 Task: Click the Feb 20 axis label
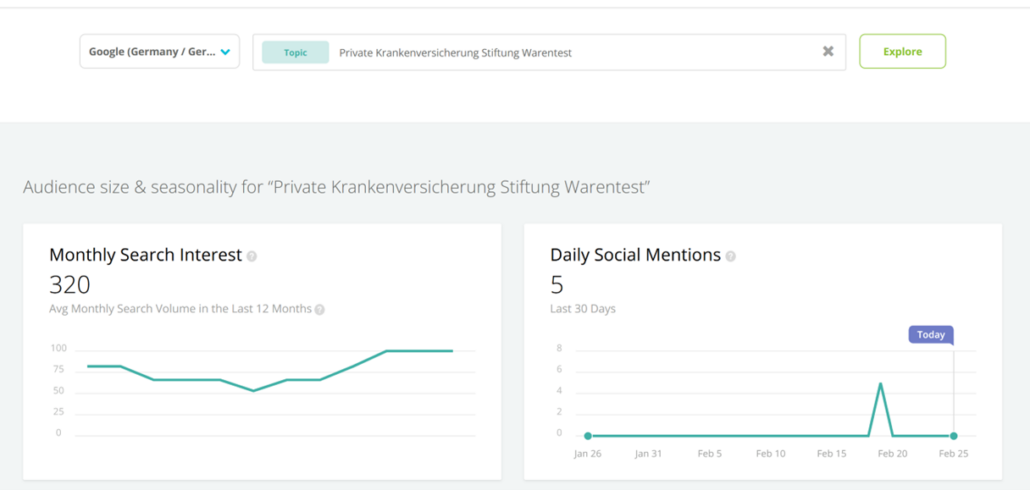click(893, 454)
